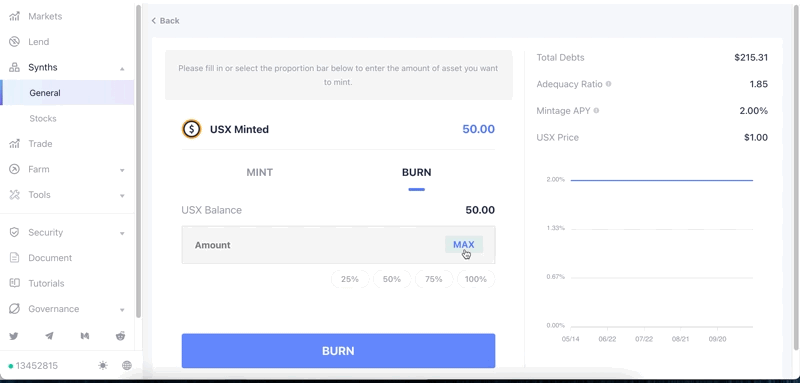Collapse the Synths menu section
The image size is (800, 383).
pyautogui.click(x=122, y=68)
